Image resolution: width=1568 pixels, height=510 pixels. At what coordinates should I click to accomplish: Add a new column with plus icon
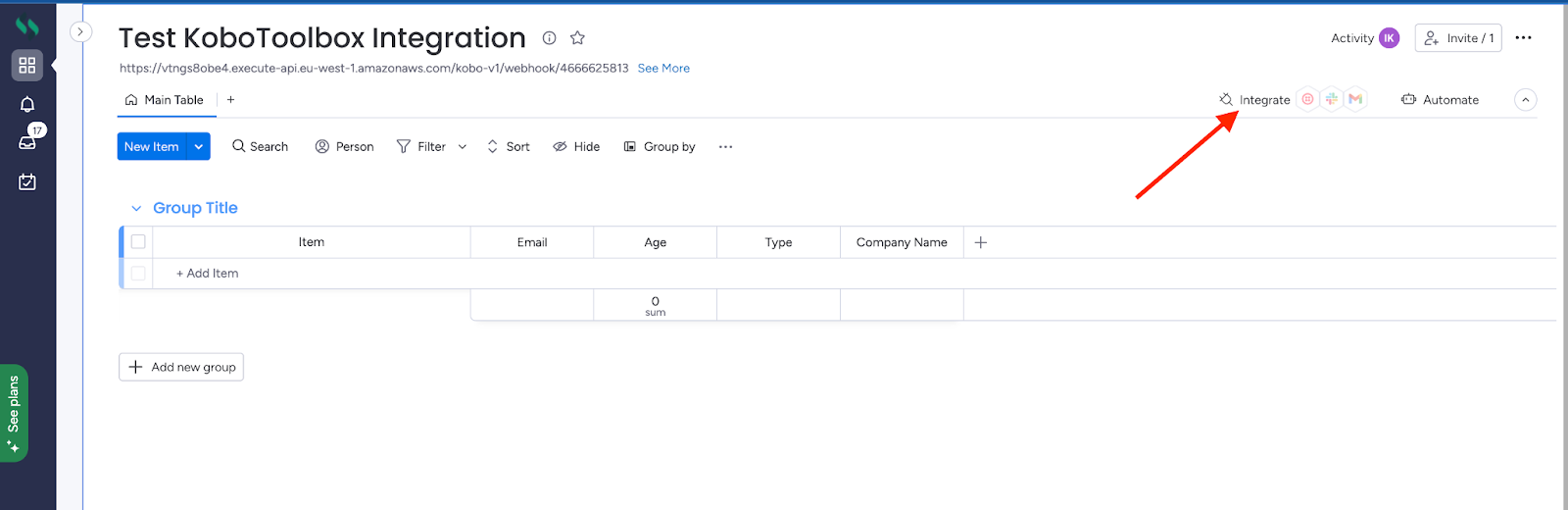pyautogui.click(x=981, y=242)
